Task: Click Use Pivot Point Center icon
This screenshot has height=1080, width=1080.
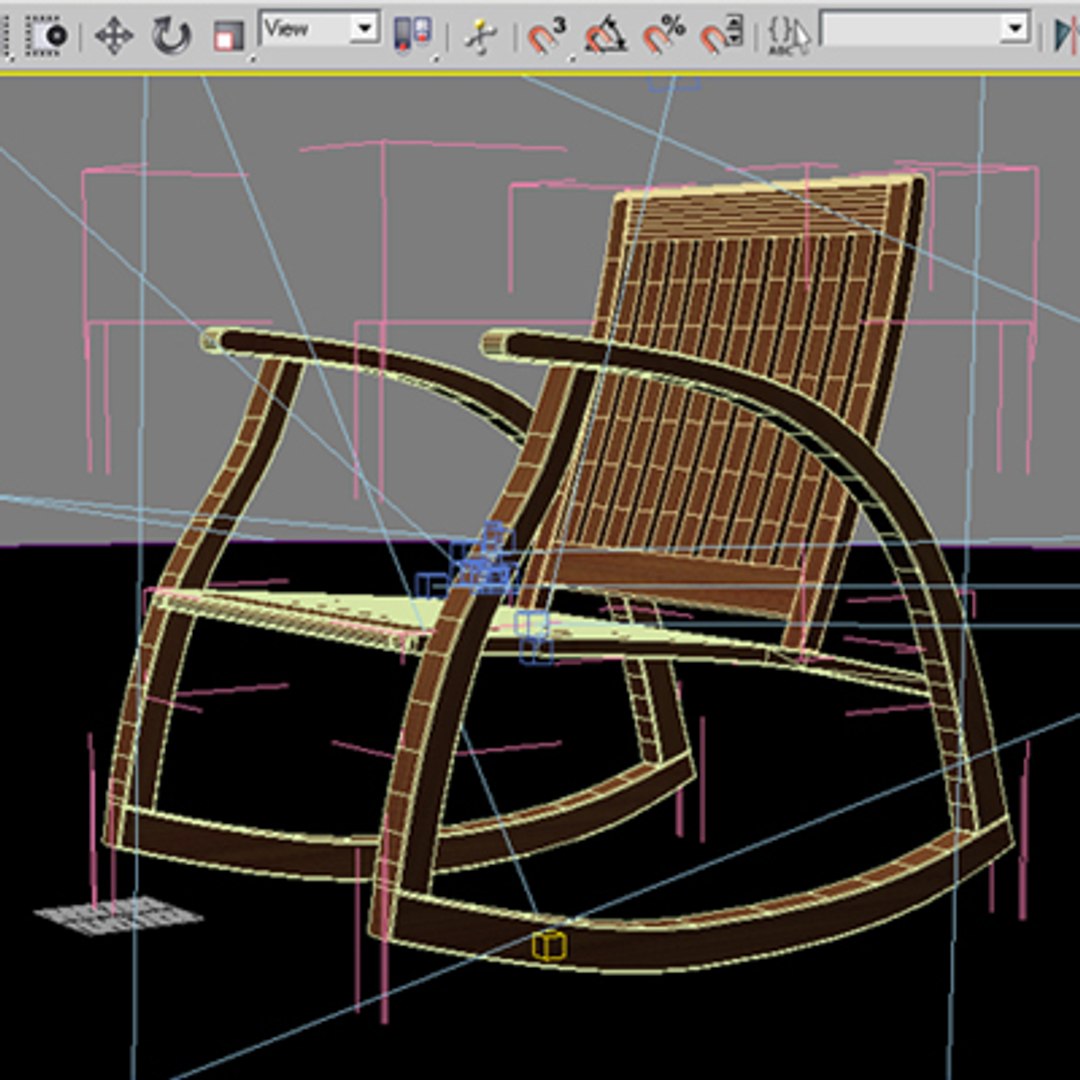Action: (413, 34)
